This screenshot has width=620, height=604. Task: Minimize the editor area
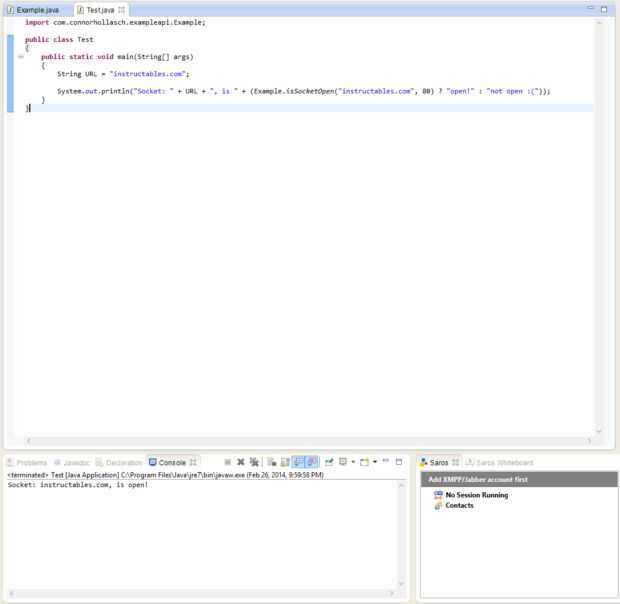tap(590, 8)
